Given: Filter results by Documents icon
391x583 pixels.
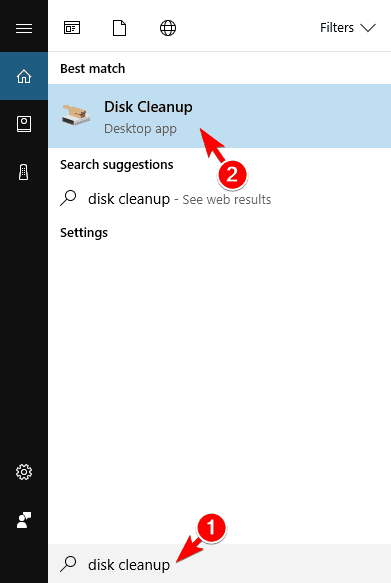Looking at the screenshot, I should tap(119, 28).
